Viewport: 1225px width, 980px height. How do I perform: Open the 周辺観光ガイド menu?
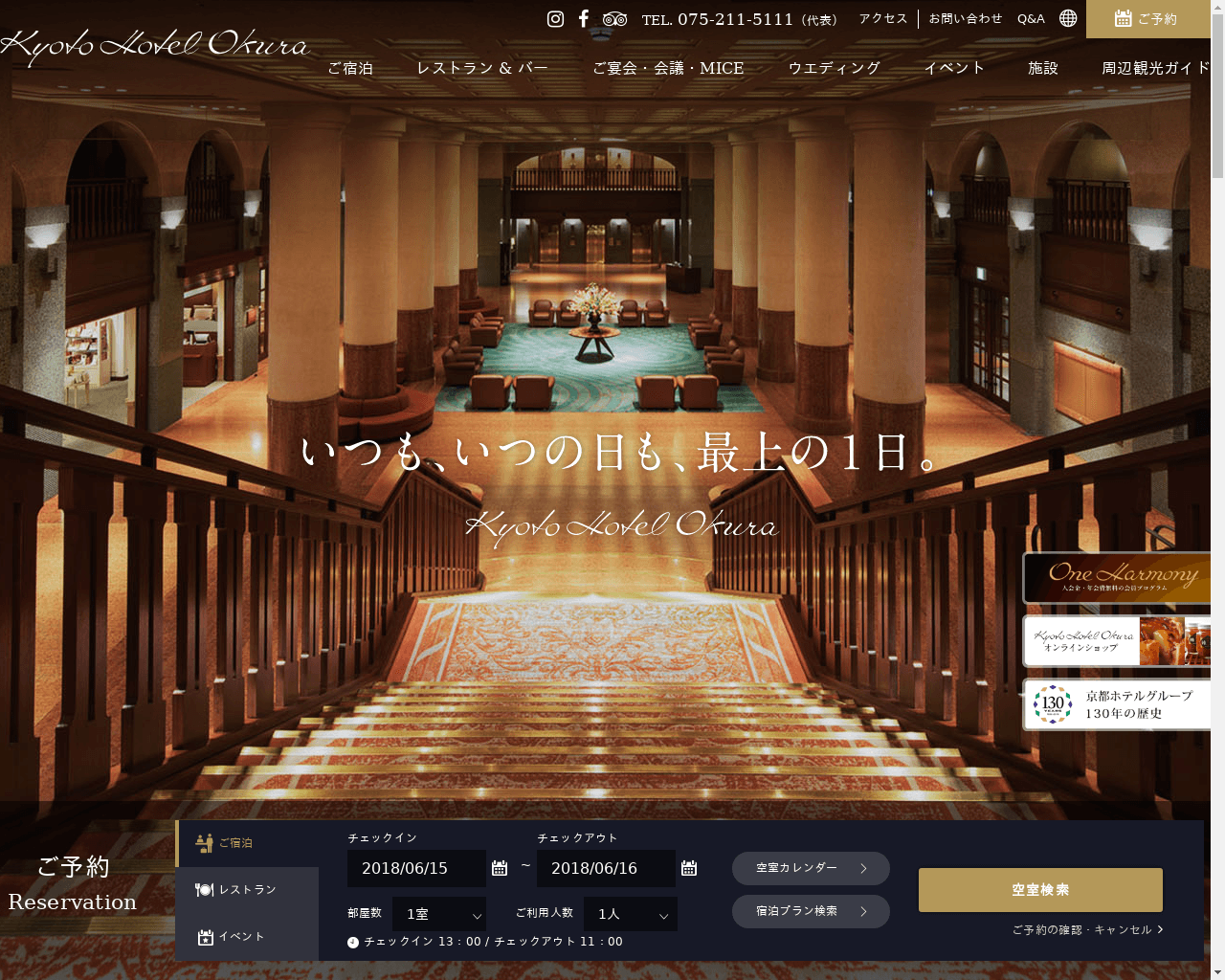1156,68
